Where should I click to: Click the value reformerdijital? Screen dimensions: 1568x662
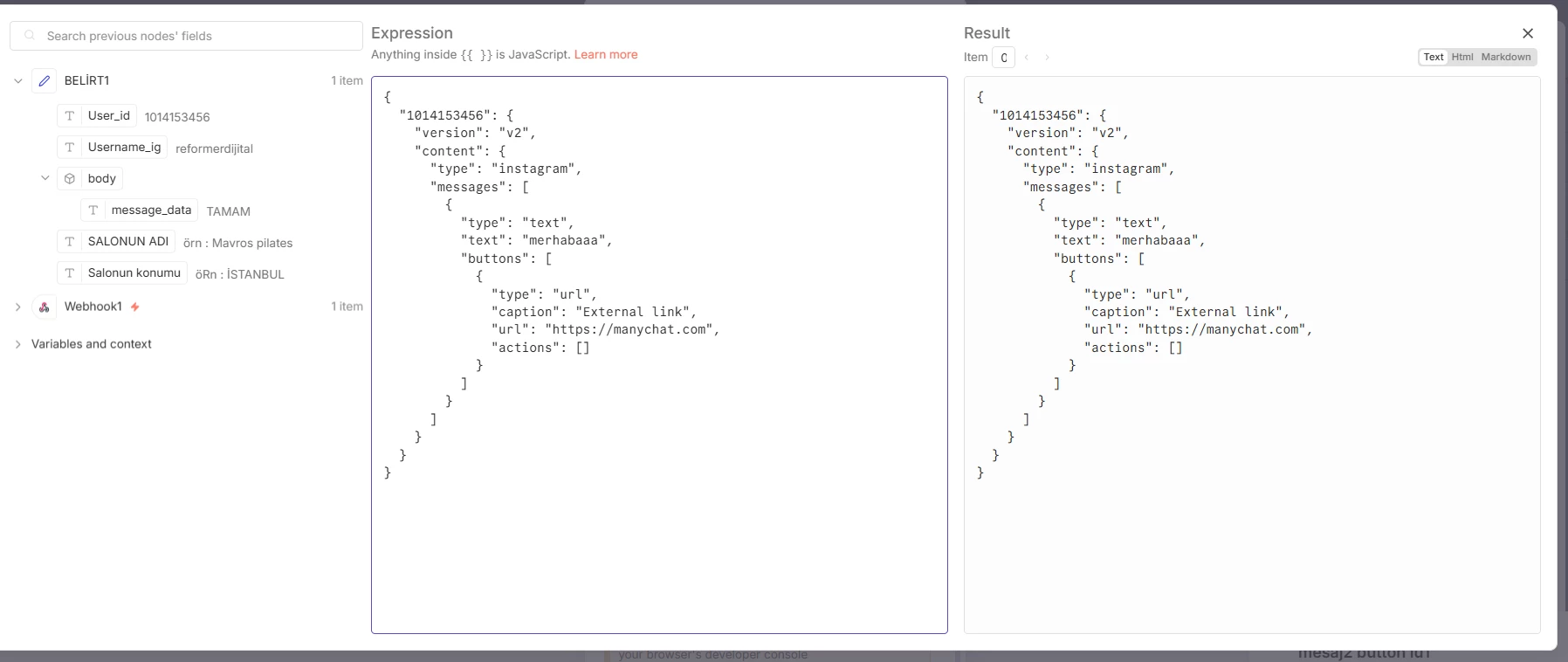[x=214, y=148]
